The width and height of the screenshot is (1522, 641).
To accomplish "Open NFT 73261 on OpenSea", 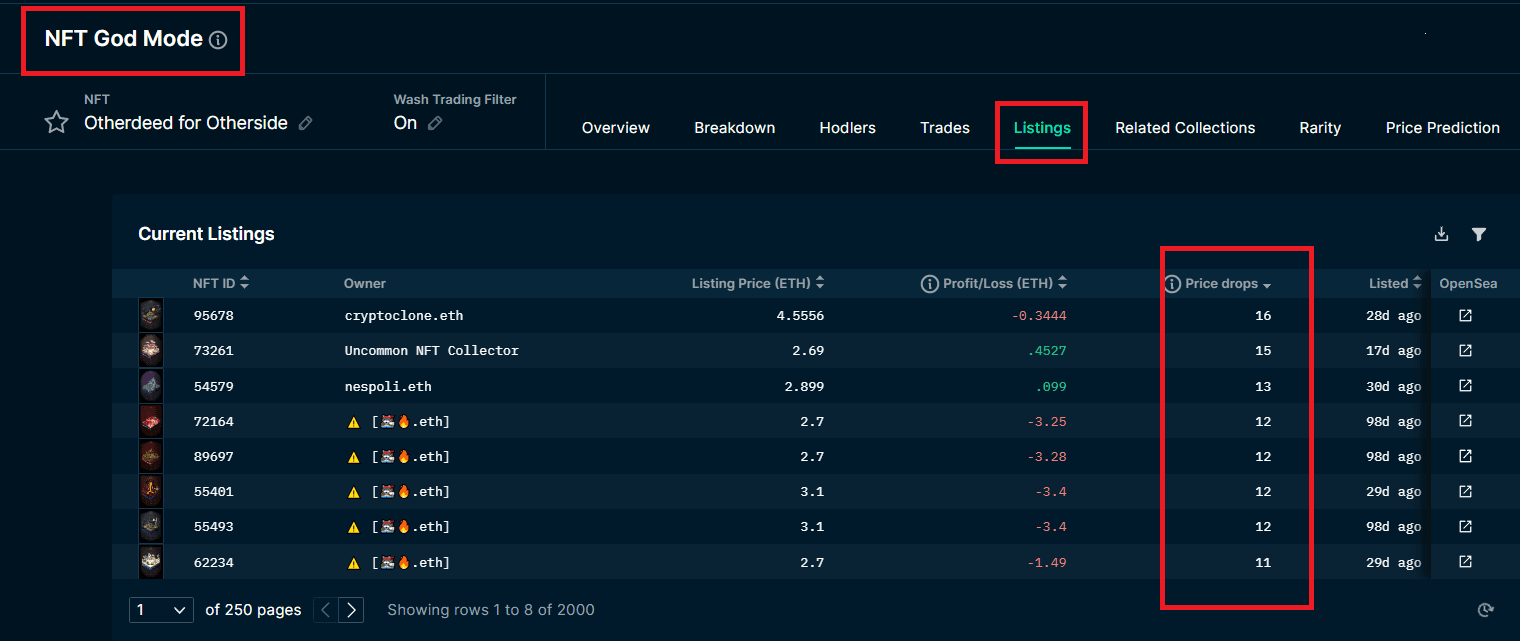I will [x=1465, y=351].
